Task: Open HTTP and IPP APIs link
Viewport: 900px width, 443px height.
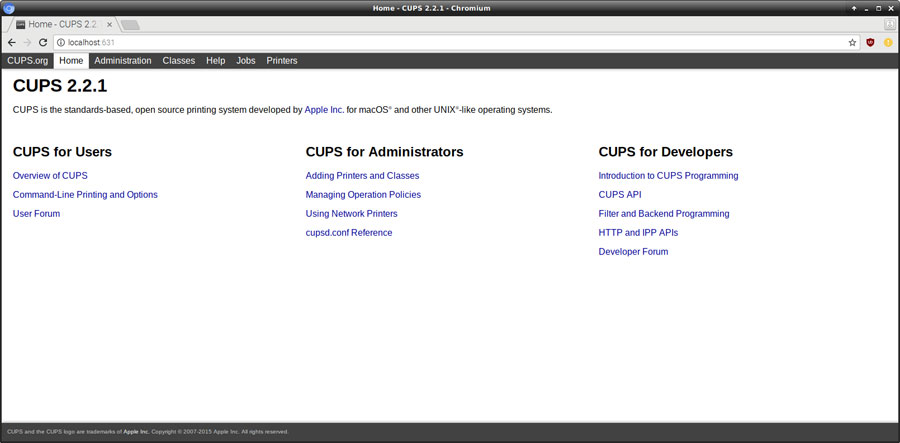Action: [638, 232]
